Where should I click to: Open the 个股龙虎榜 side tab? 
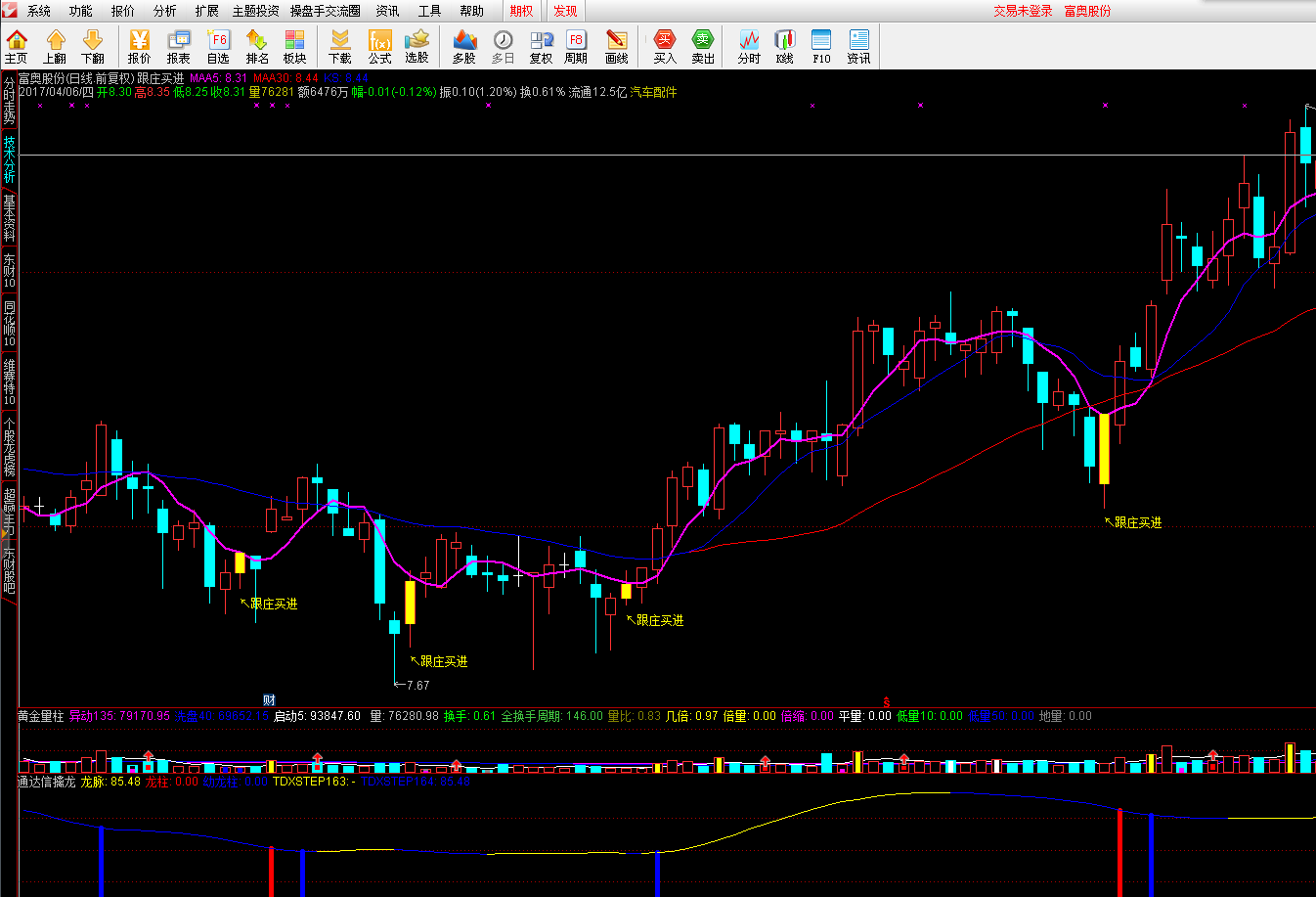9,447
